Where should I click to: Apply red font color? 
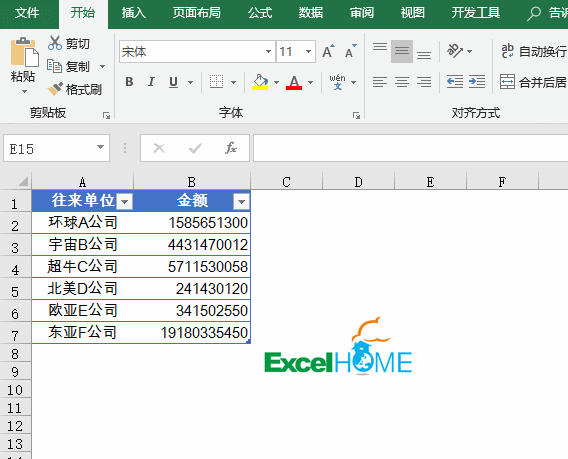coord(294,82)
